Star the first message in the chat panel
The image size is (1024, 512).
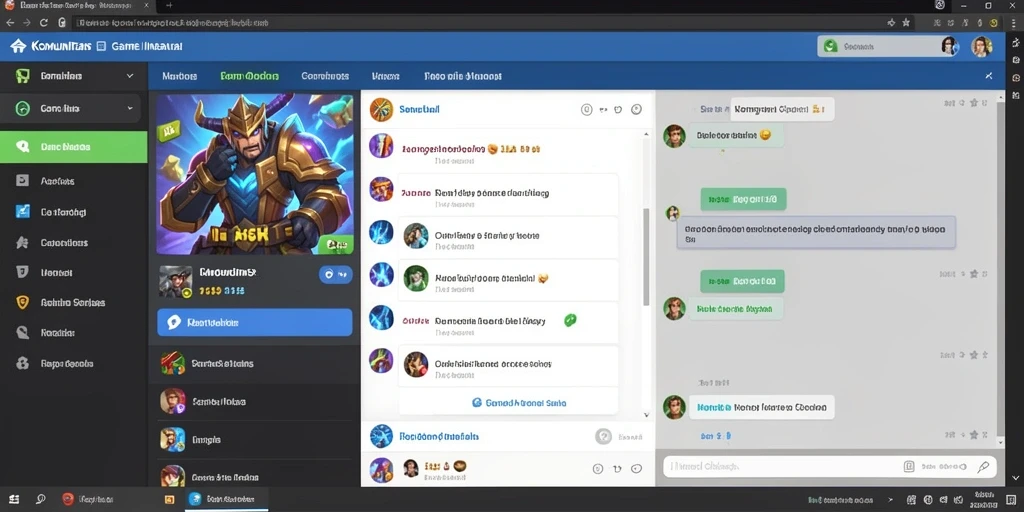[974, 103]
